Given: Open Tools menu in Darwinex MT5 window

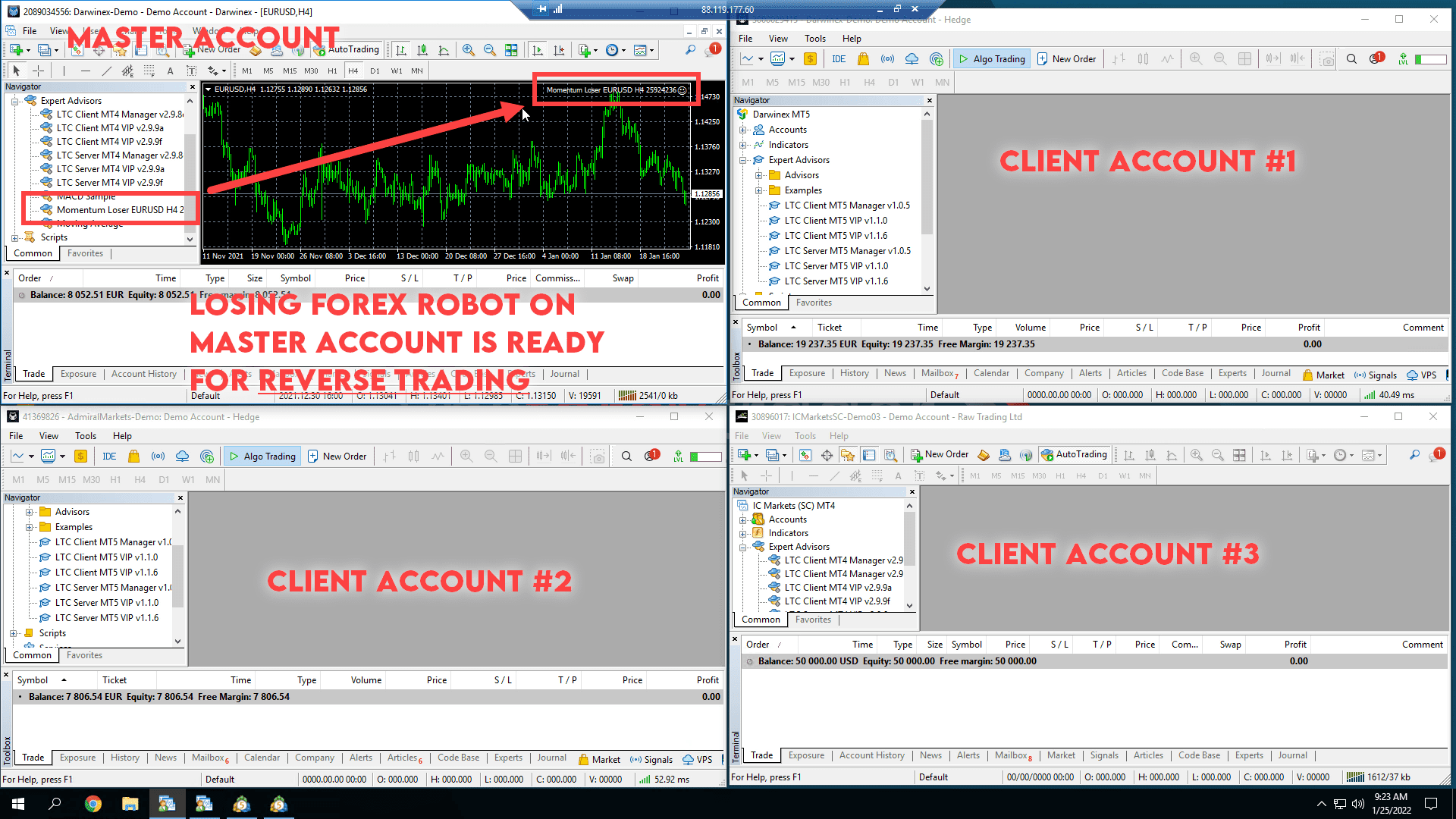Looking at the screenshot, I should tap(815, 39).
